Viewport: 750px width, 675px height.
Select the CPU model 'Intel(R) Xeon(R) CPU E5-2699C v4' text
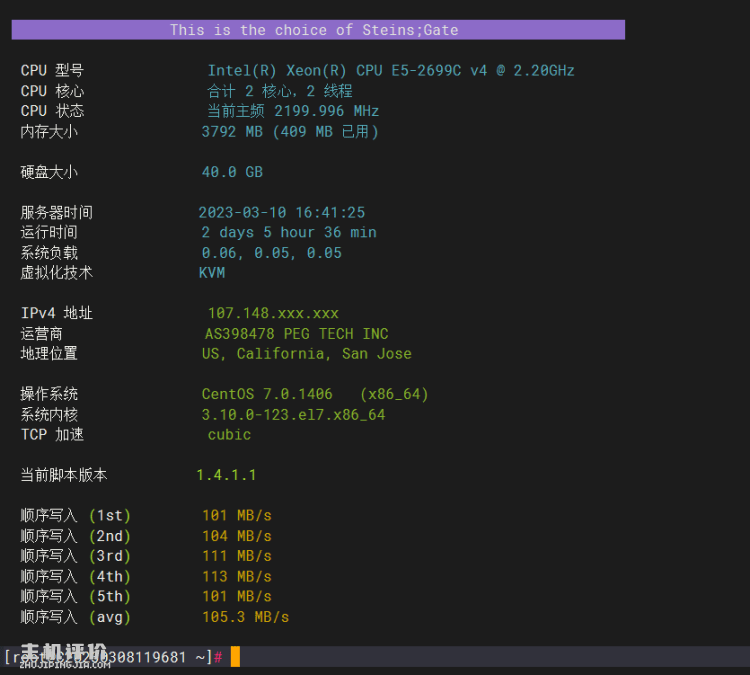tap(347, 71)
